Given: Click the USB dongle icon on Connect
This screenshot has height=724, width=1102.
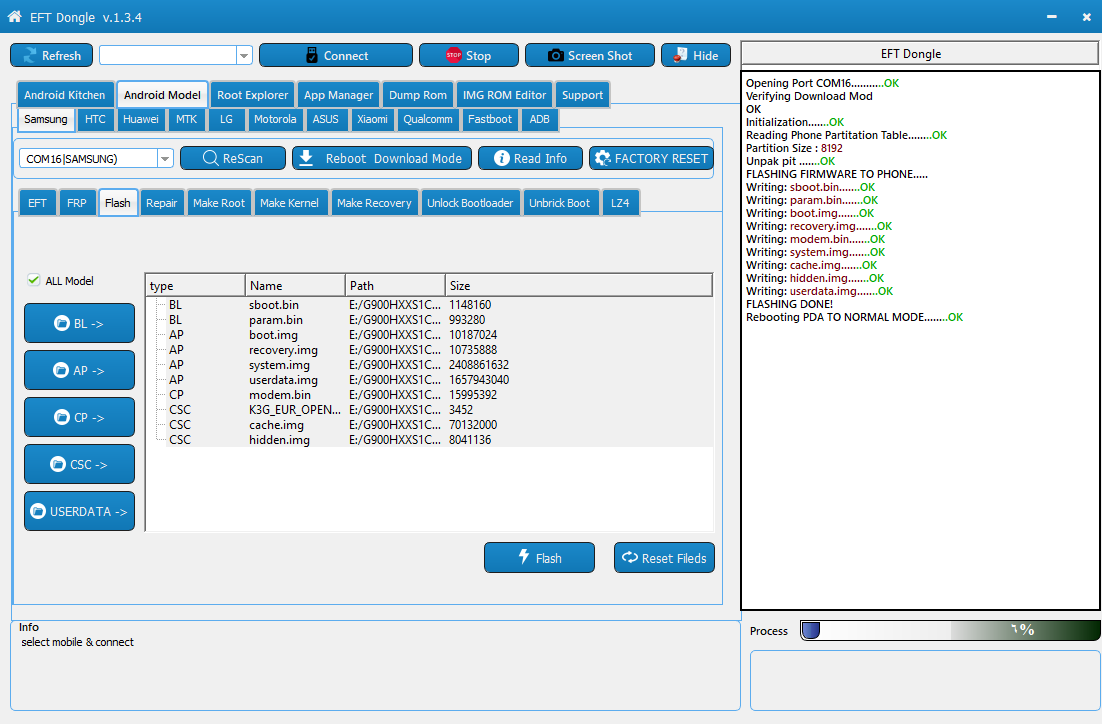Looking at the screenshot, I should coord(312,56).
